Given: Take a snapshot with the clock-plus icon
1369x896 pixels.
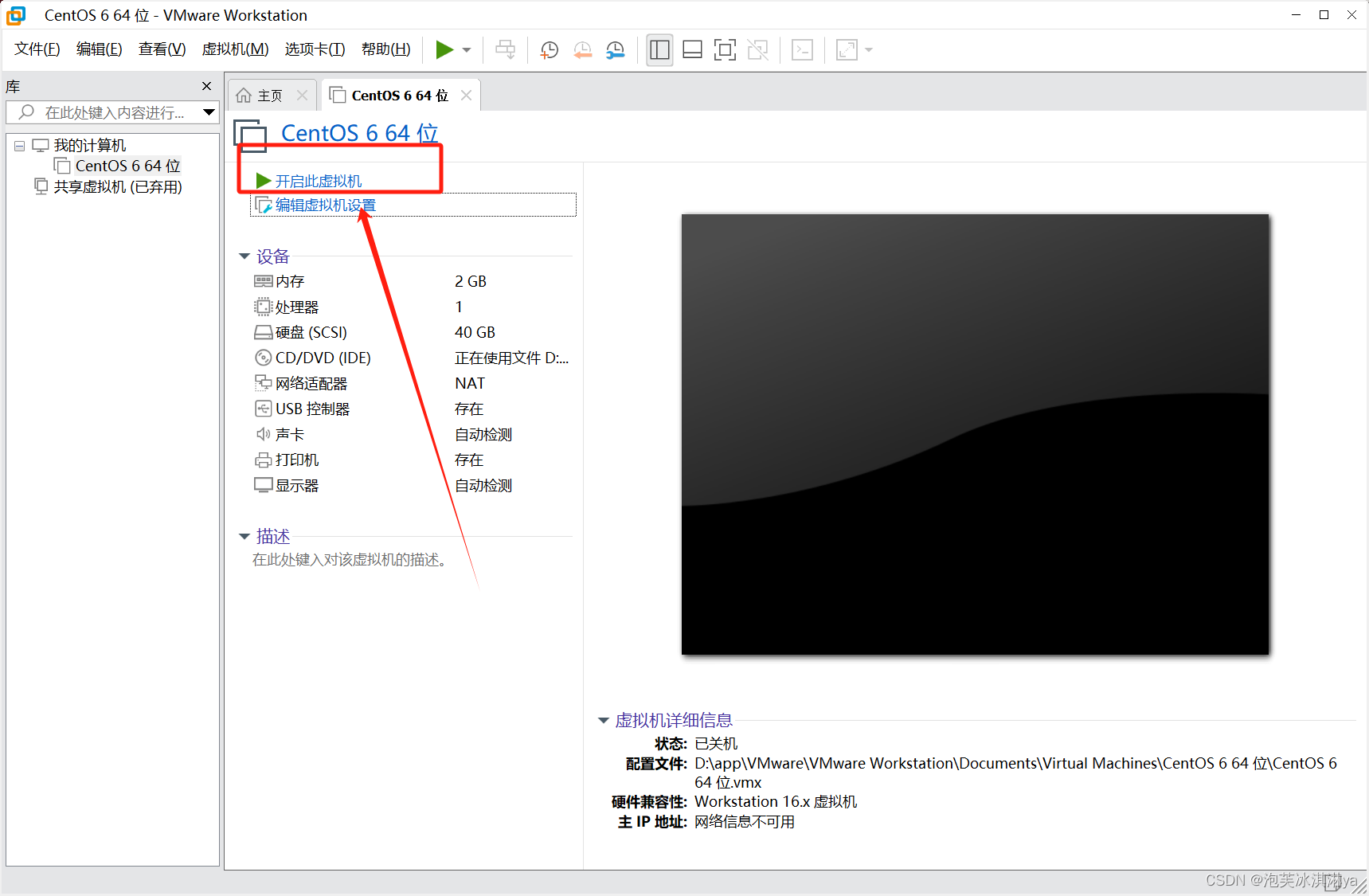Looking at the screenshot, I should coord(550,50).
